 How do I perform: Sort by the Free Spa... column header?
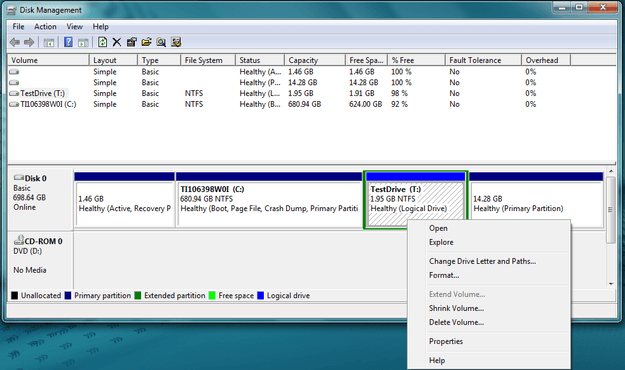(366, 60)
